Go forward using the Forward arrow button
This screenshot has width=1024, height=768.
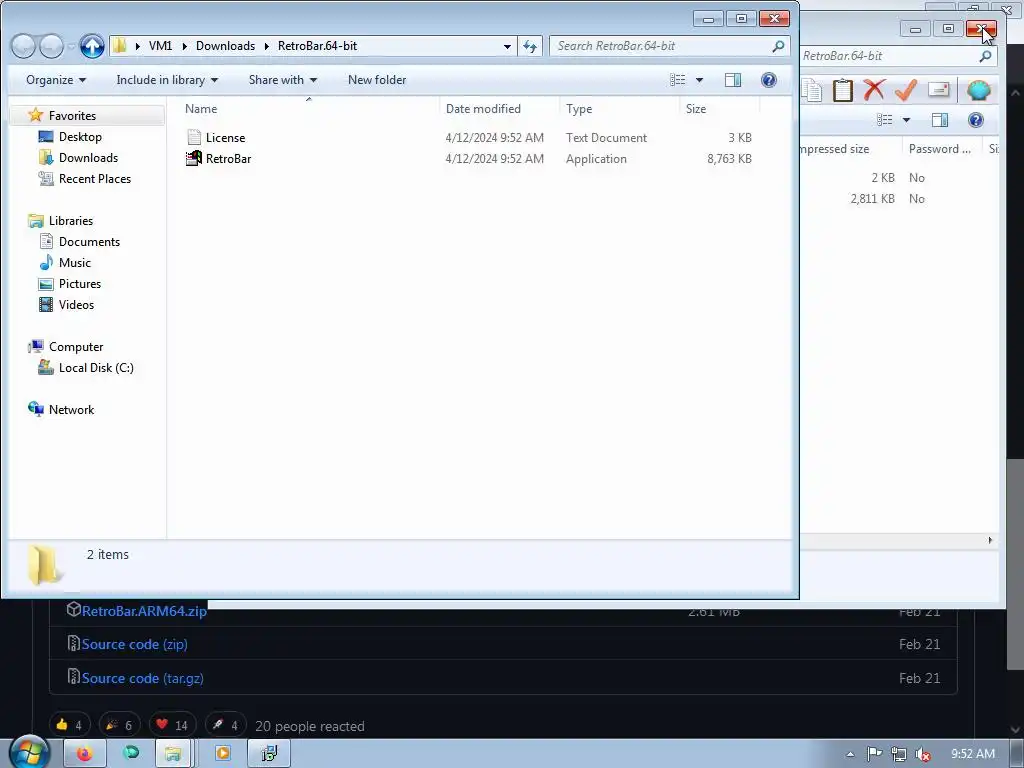[51, 46]
